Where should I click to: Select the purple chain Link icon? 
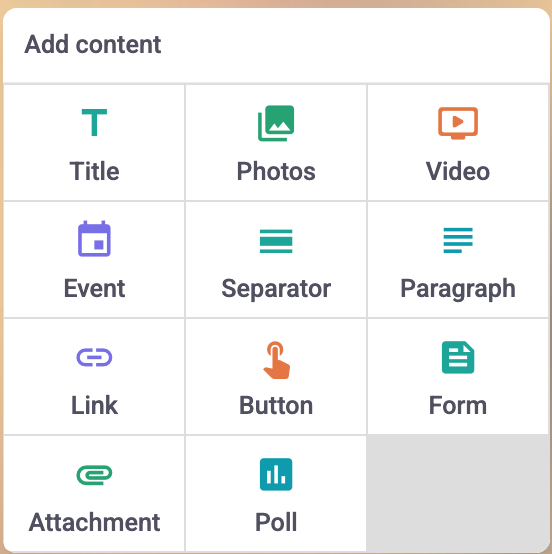pyautogui.click(x=94, y=357)
